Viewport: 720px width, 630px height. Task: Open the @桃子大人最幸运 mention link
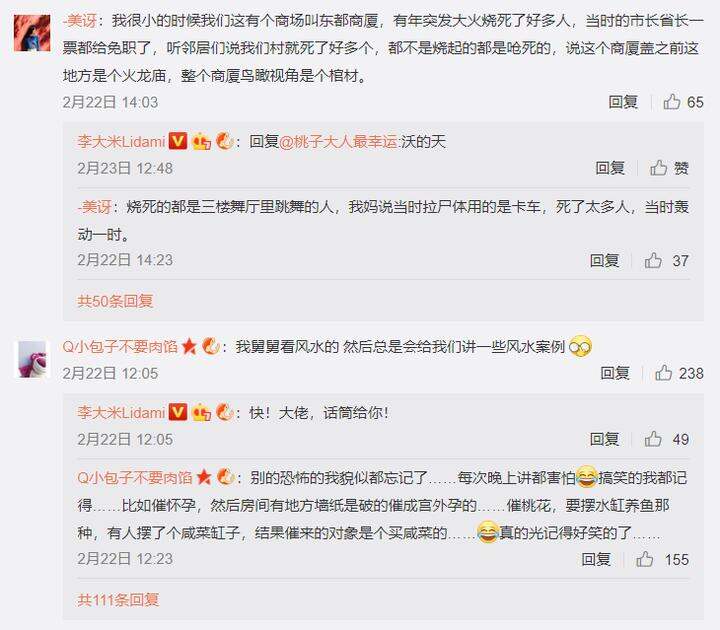[338, 141]
